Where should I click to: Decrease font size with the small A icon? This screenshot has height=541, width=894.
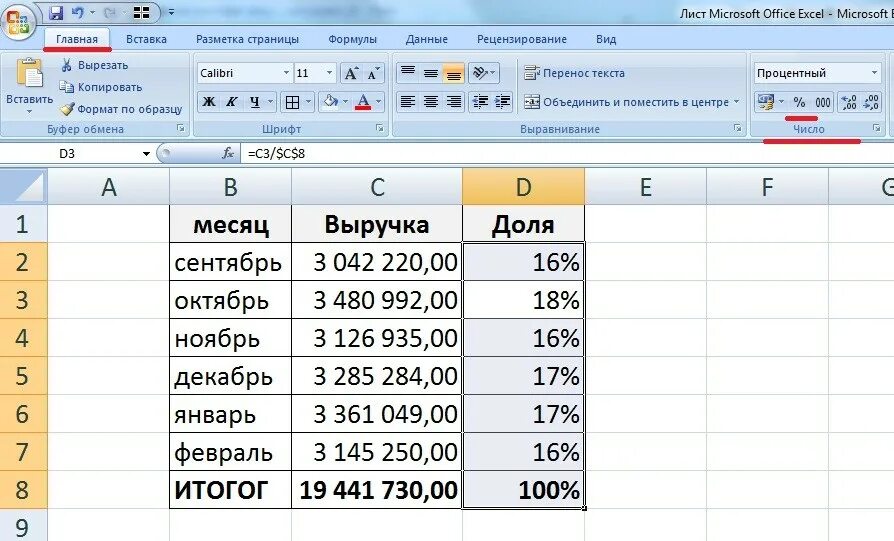[x=373, y=73]
